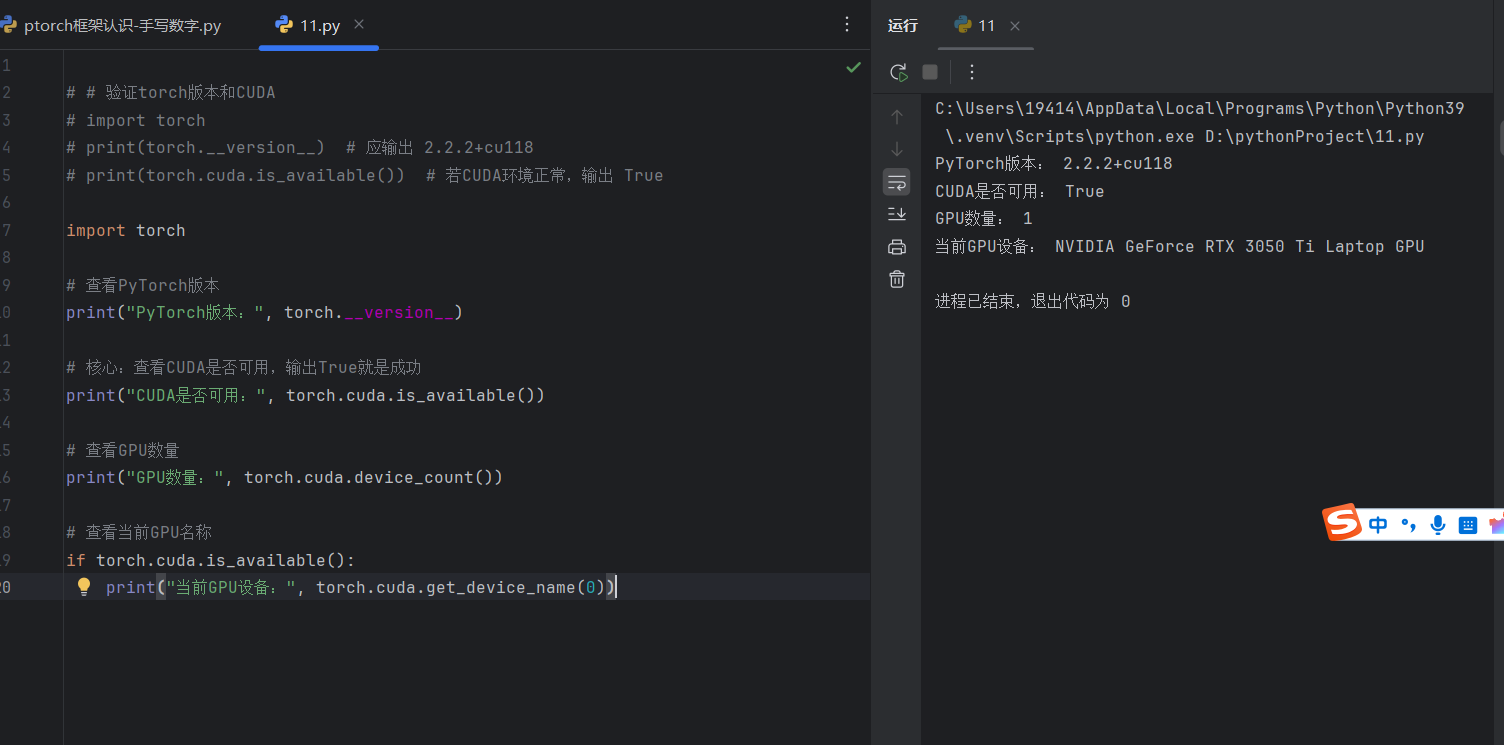The width and height of the screenshot is (1504, 745).
Task: Open the Sogou soft keyboard icon
Action: pos(1467,525)
